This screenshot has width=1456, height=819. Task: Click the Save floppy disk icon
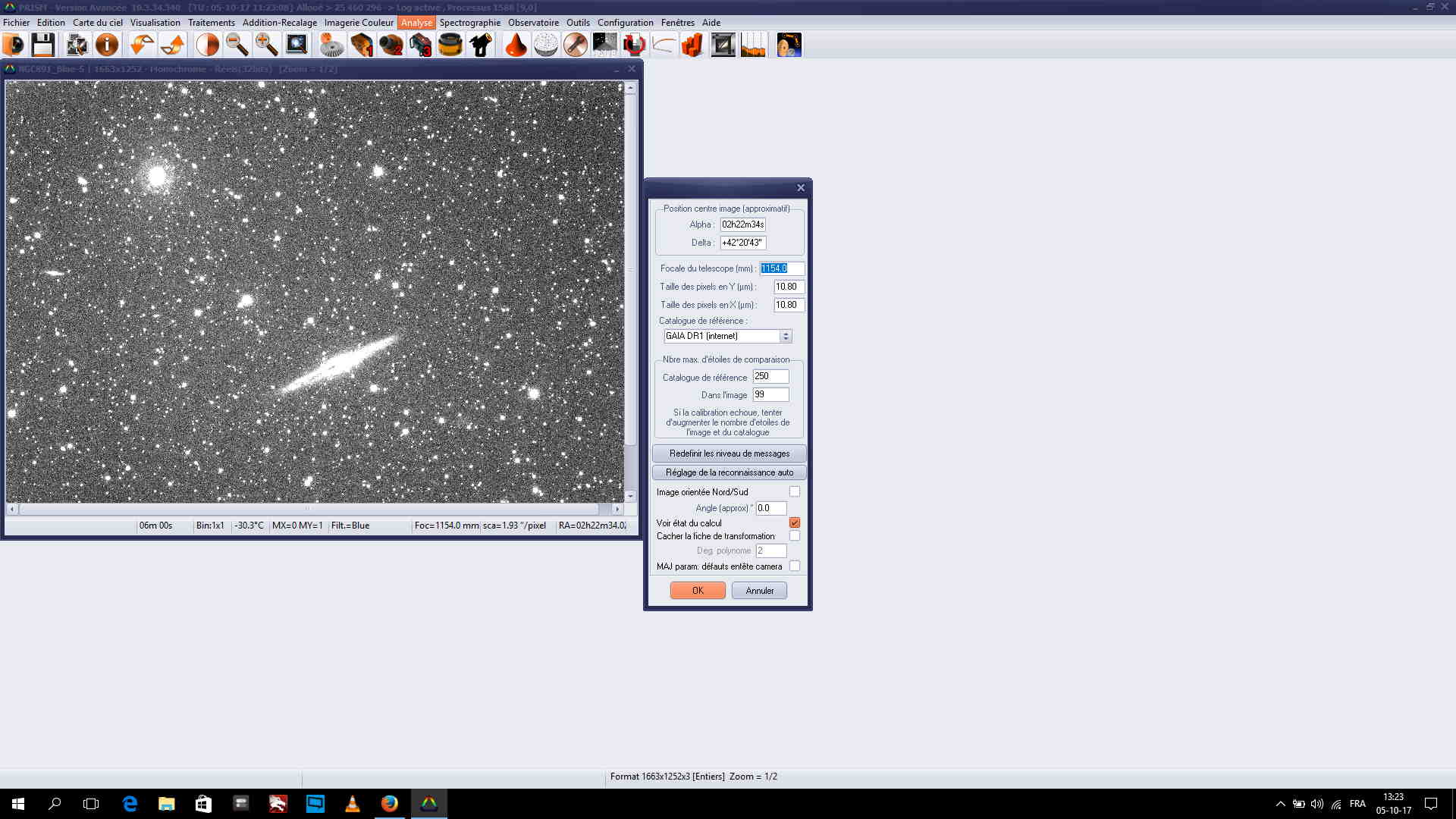(x=42, y=45)
